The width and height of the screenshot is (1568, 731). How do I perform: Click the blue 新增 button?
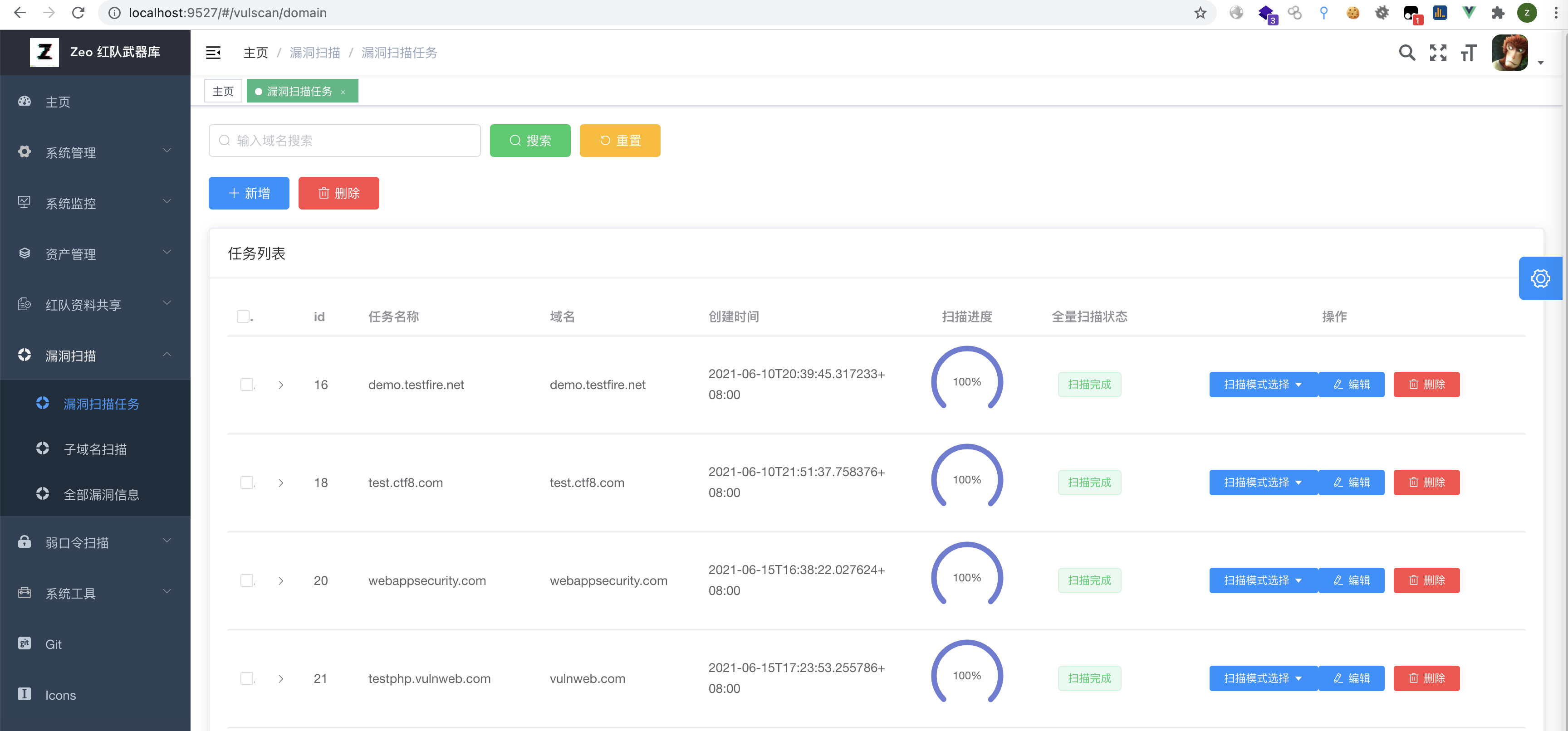click(248, 193)
